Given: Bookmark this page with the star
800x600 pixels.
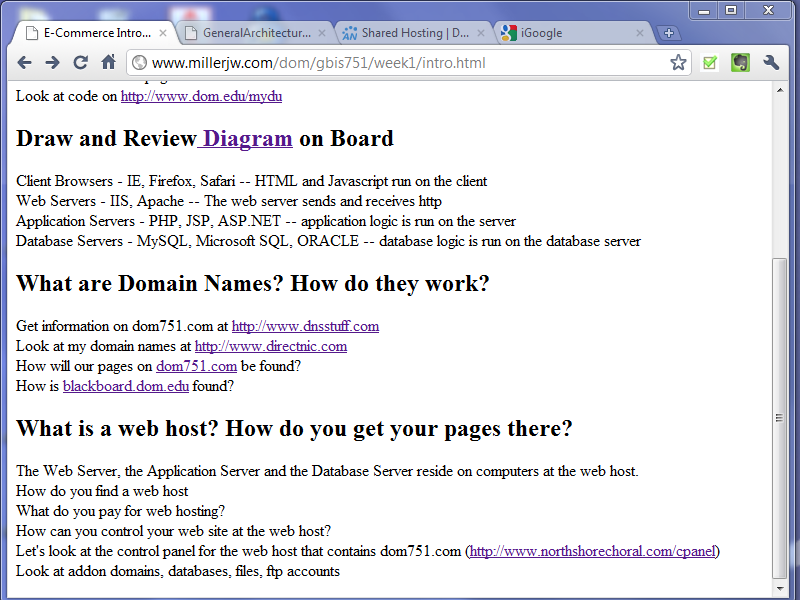Looking at the screenshot, I should point(678,63).
